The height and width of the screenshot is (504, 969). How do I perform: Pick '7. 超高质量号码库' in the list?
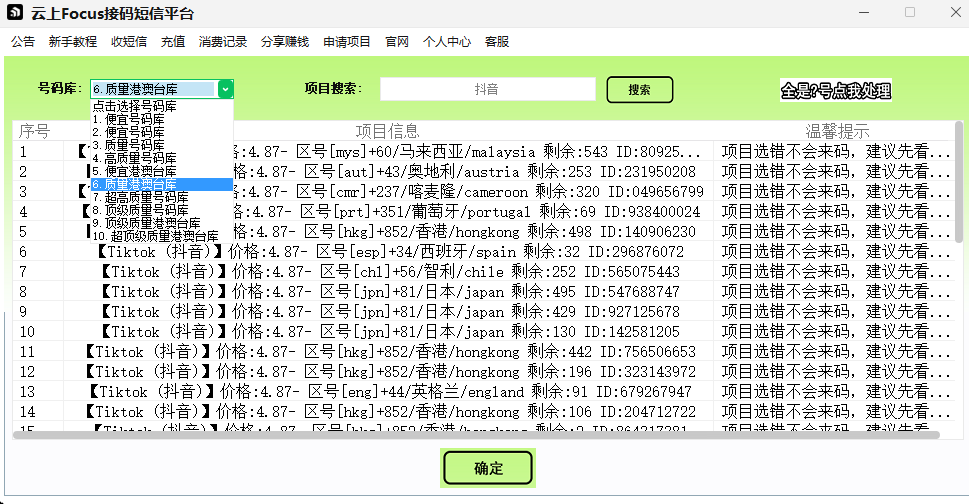pos(146,197)
